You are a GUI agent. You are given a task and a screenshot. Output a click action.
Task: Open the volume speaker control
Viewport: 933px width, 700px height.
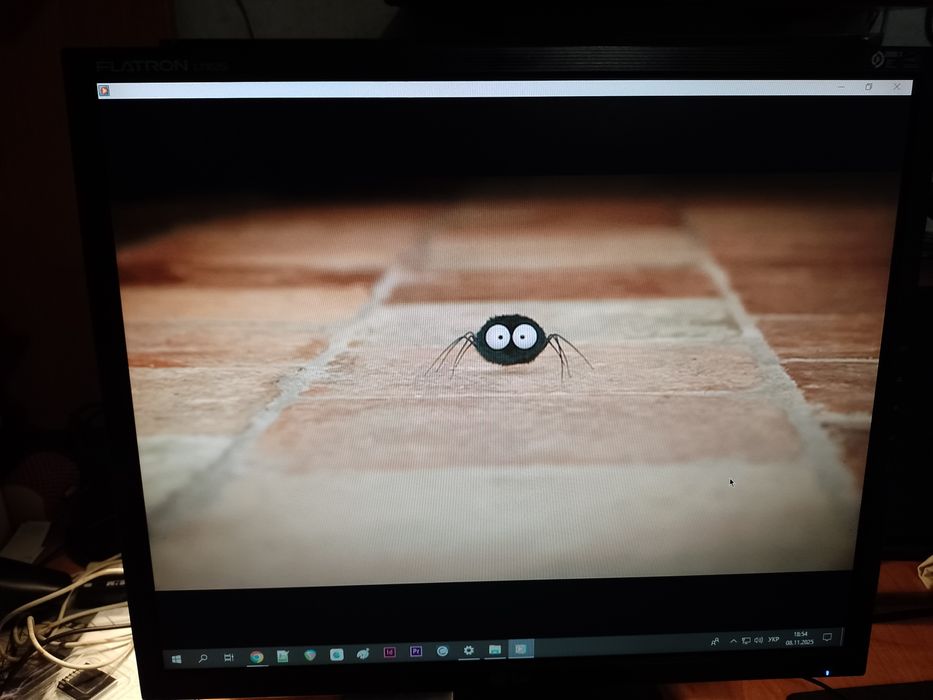coord(759,640)
